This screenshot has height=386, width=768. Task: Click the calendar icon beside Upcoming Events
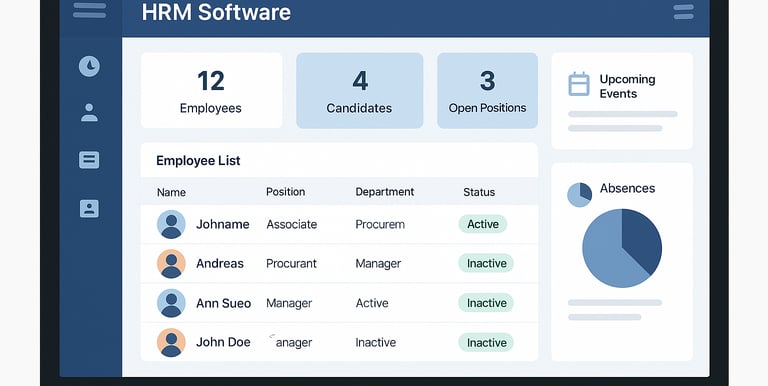click(x=578, y=84)
